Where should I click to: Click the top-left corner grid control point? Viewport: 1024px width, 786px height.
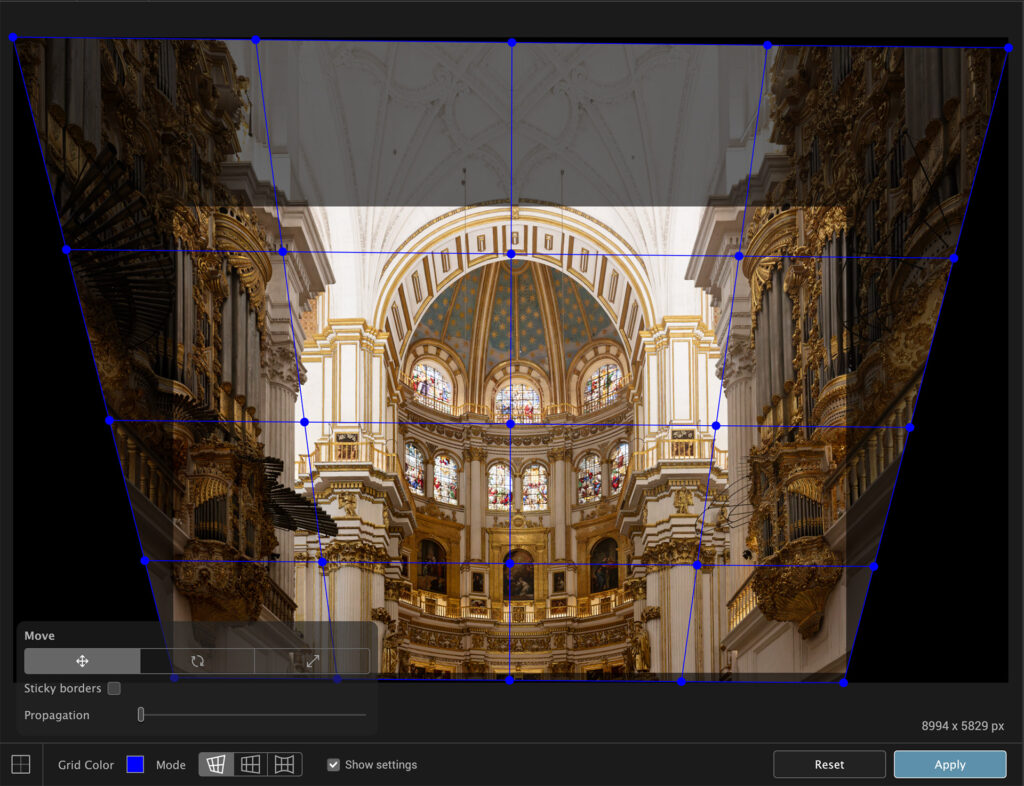pyautogui.click(x=13, y=38)
